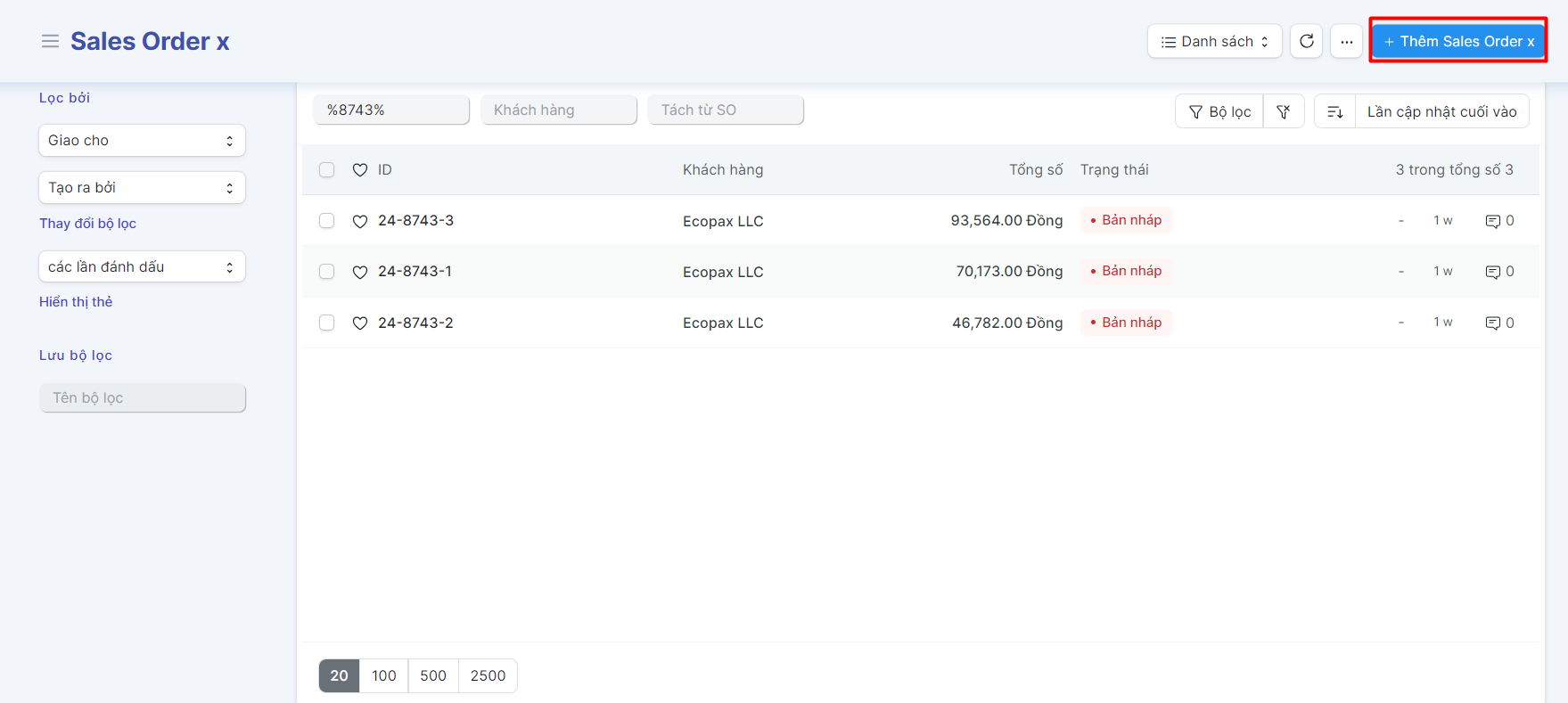Open the hamburger sidebar menu

[x=50, y=41]
